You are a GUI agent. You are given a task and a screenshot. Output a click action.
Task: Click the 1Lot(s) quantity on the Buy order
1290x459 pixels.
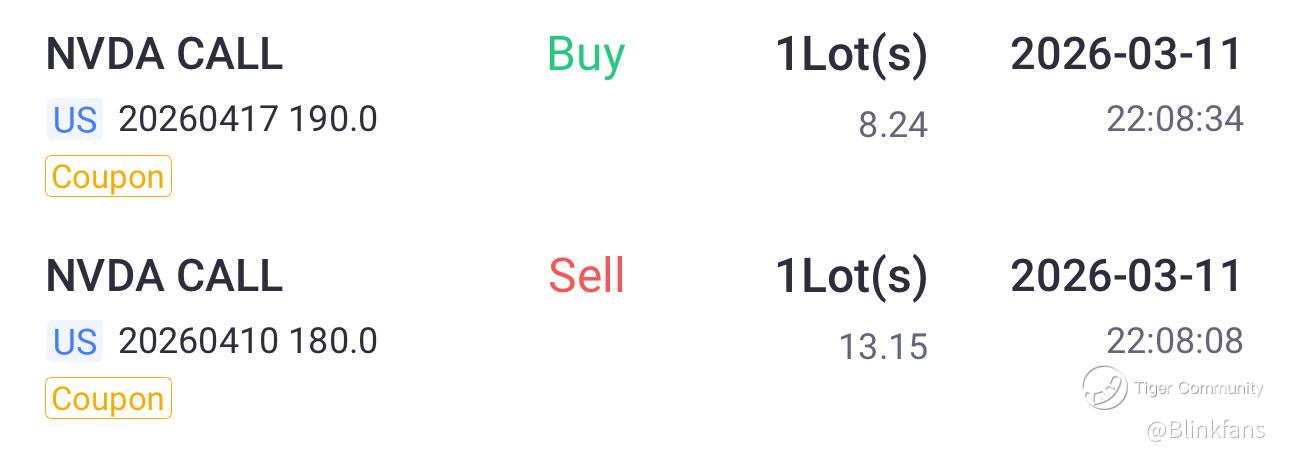pos(851,54)
